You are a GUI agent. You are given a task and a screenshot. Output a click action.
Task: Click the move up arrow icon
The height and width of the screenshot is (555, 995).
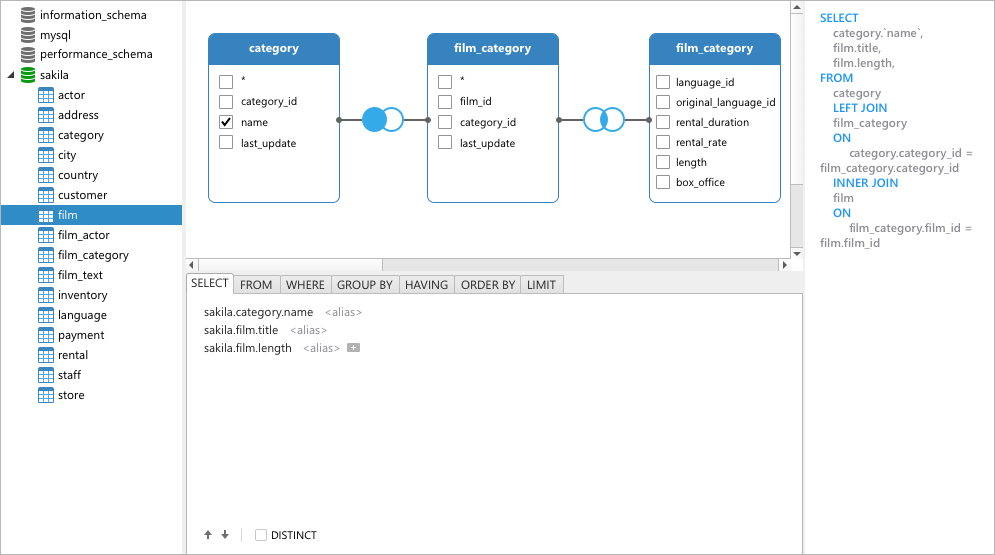point(208,535)
